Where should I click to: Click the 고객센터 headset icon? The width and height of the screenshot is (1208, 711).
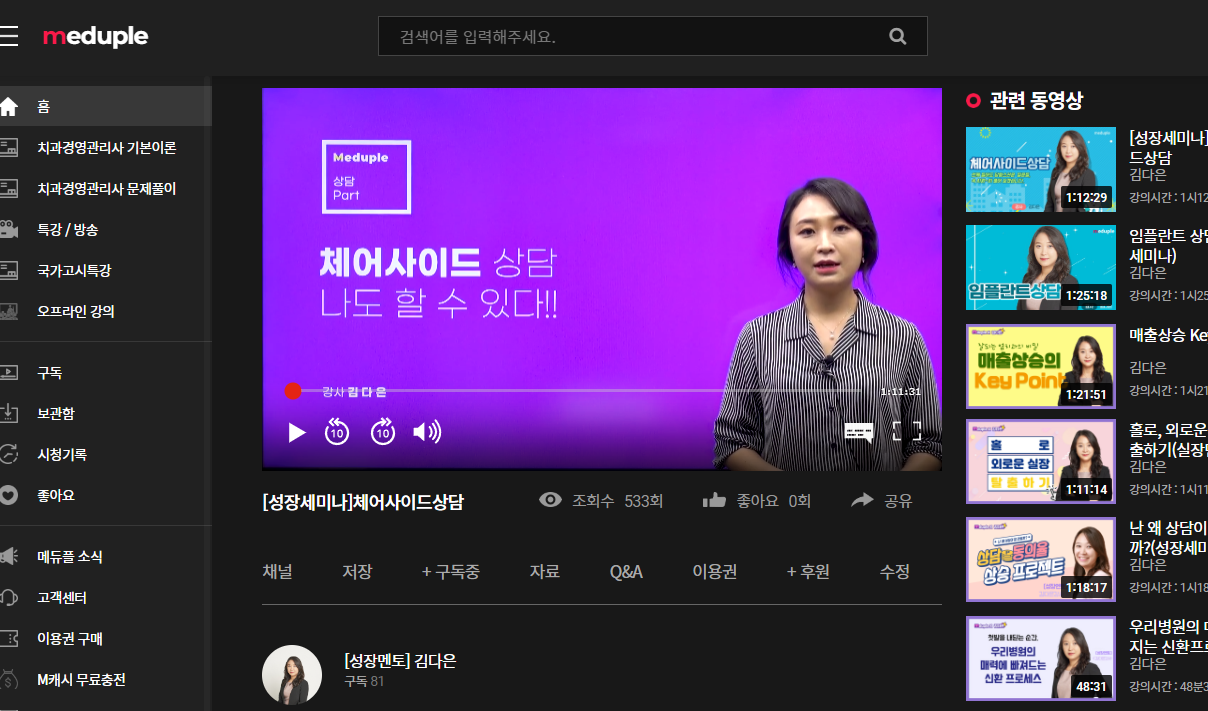(9, 597)
